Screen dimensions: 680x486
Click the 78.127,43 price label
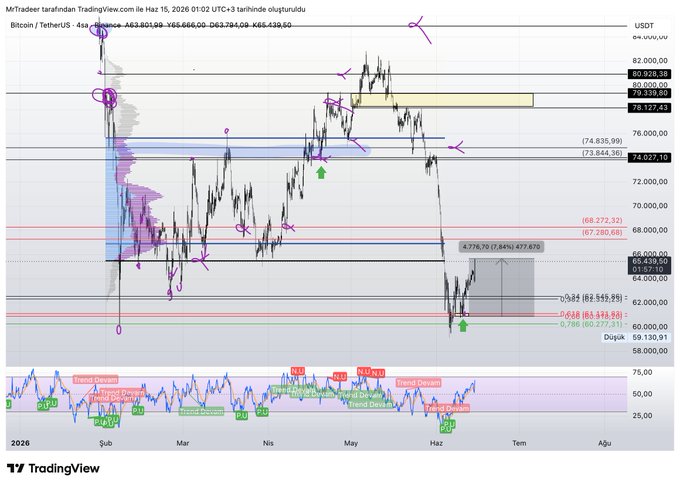pyautogui.click(x=649, y=108)
